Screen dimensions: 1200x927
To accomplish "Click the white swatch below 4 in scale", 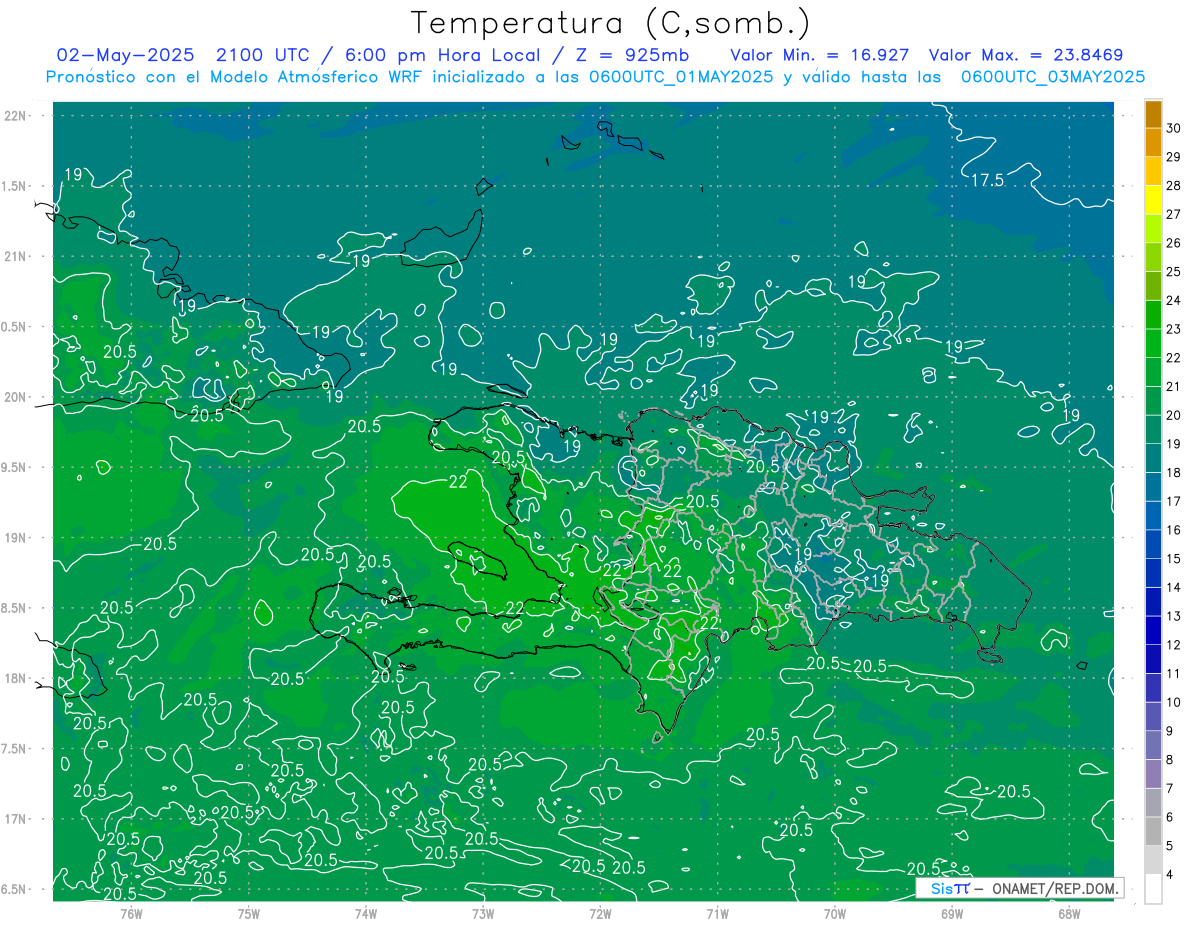I will [1154, 889].
